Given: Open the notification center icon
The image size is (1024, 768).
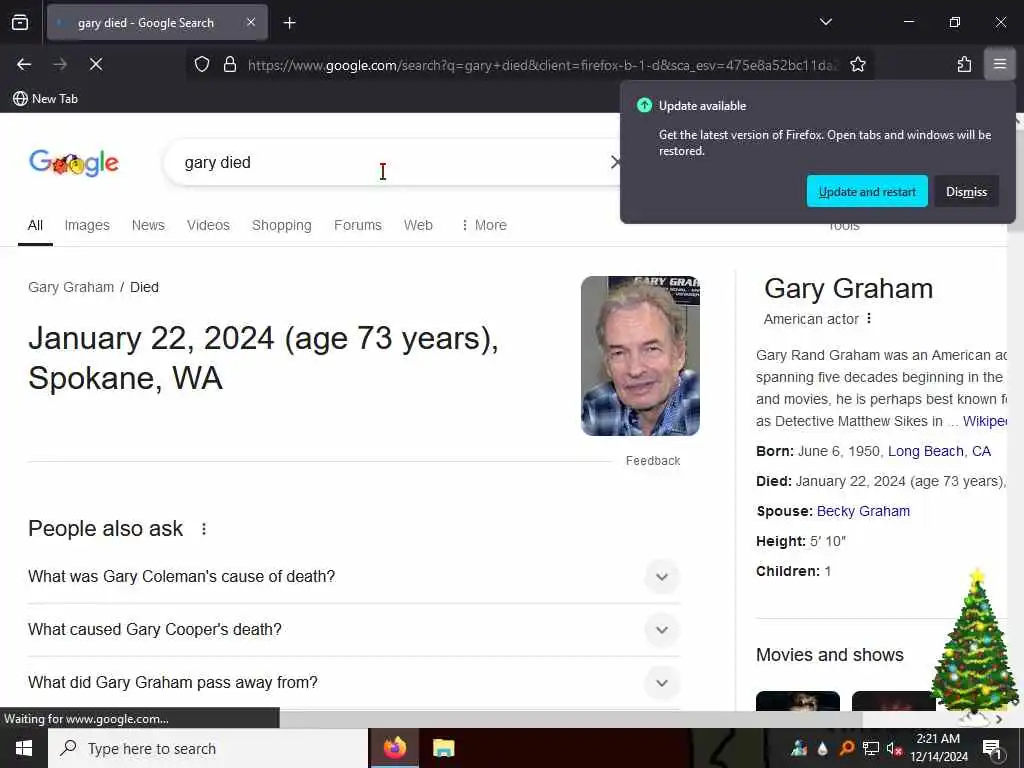Looking at the screenshot, I should (992, 748).
